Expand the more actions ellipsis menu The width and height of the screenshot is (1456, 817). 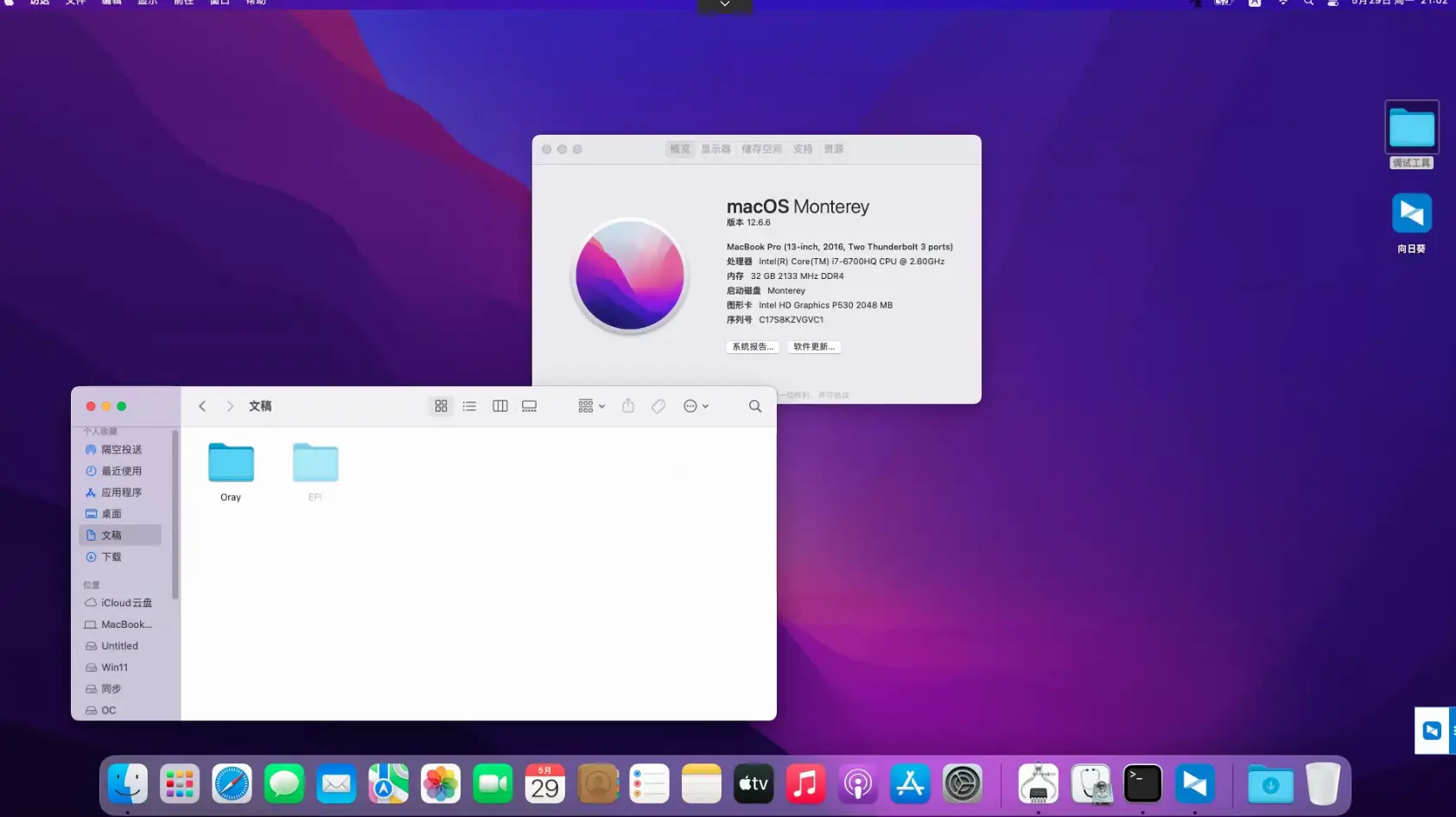coord(696,406)
